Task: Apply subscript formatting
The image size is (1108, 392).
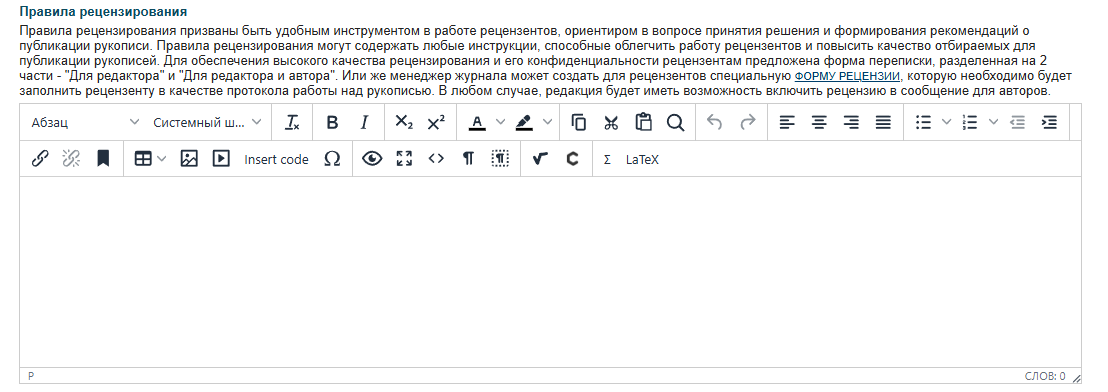Action: pyautogui.click(x=403, y=123)
